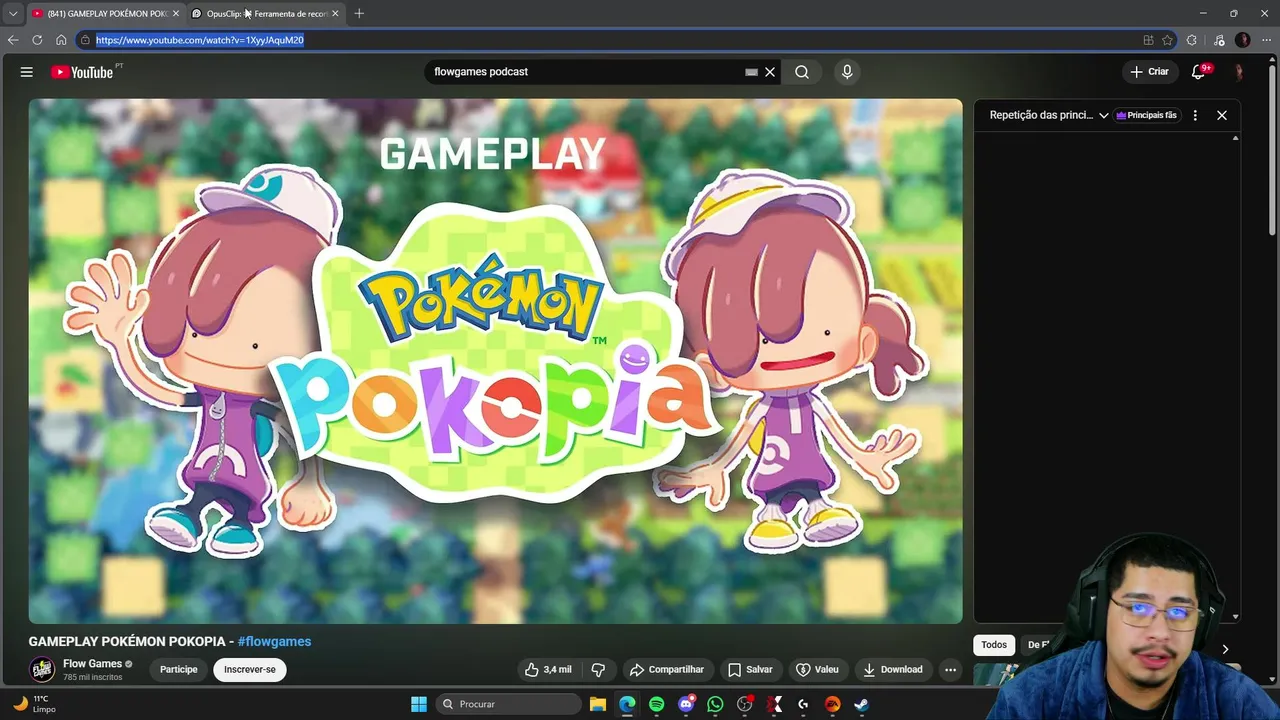Open Flow Games channel name link
The height and width of the screenshot is (720, 1280).
[92, 664]
